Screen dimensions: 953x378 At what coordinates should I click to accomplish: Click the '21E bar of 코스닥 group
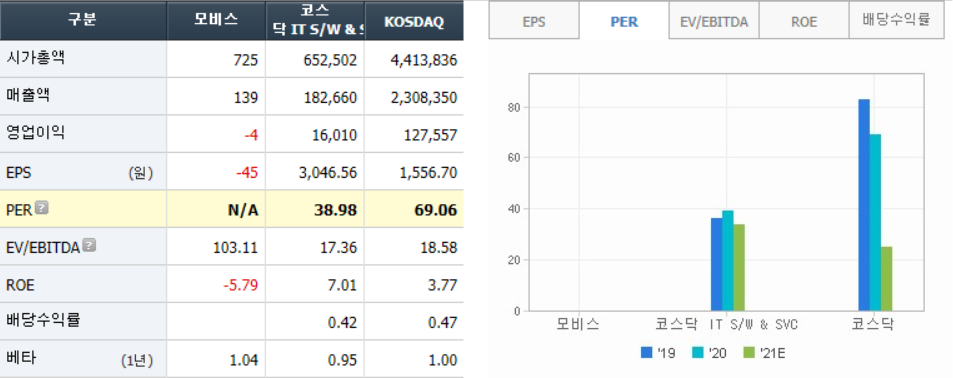tap(886, 279)
